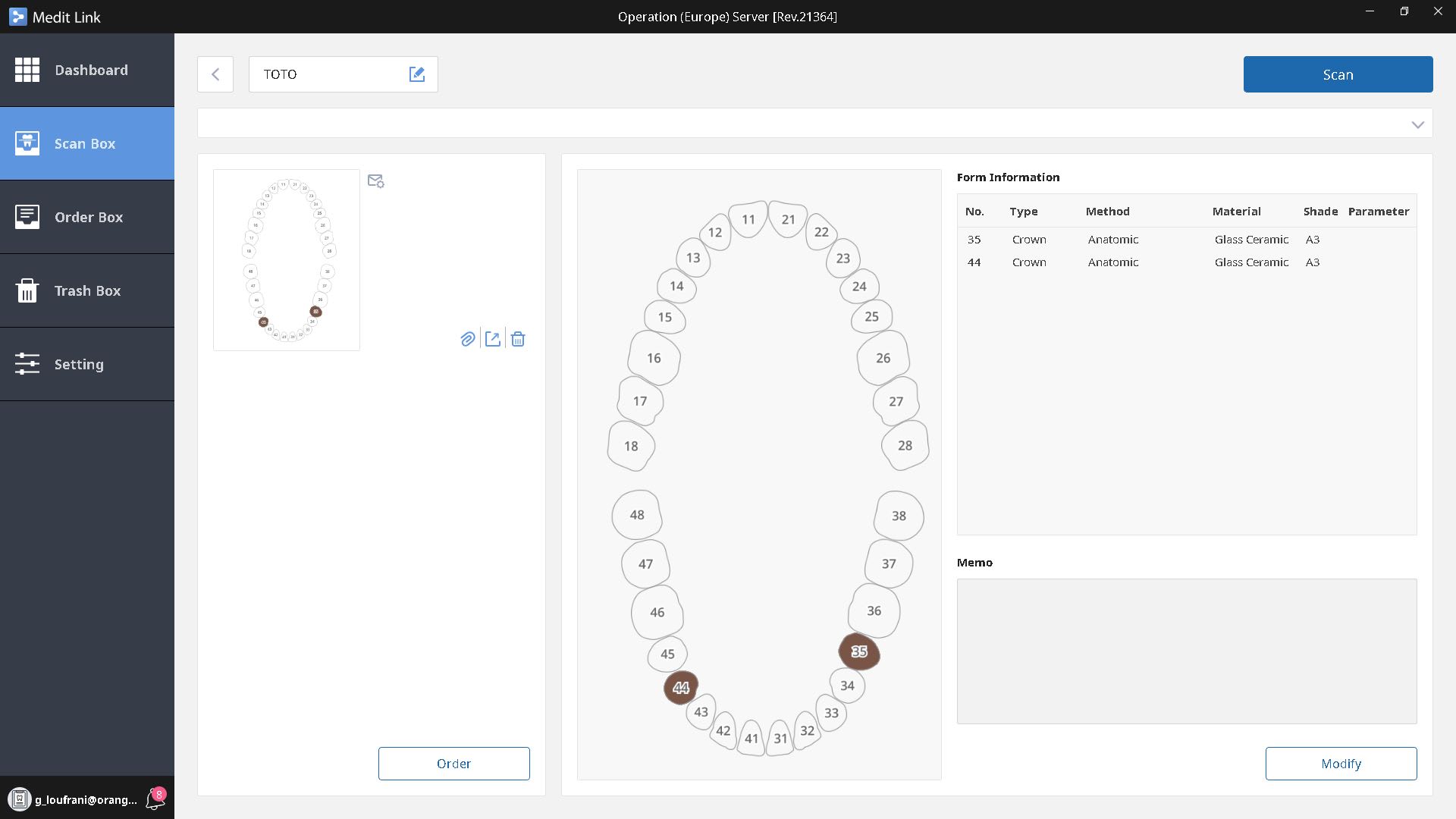Screen dimensions: 1456x819
Task: Open the Order Box section
Action: point(87,217)
